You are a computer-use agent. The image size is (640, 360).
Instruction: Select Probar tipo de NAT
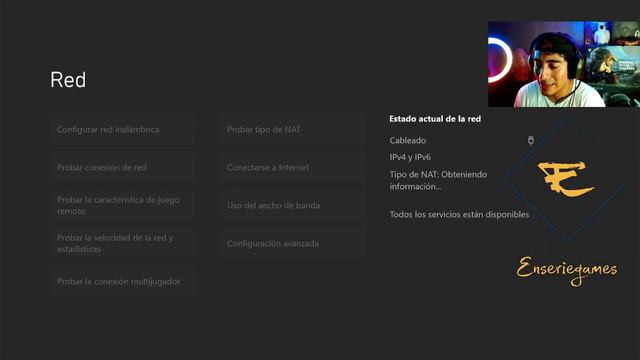pyautogui.click(x=293, y=129)
